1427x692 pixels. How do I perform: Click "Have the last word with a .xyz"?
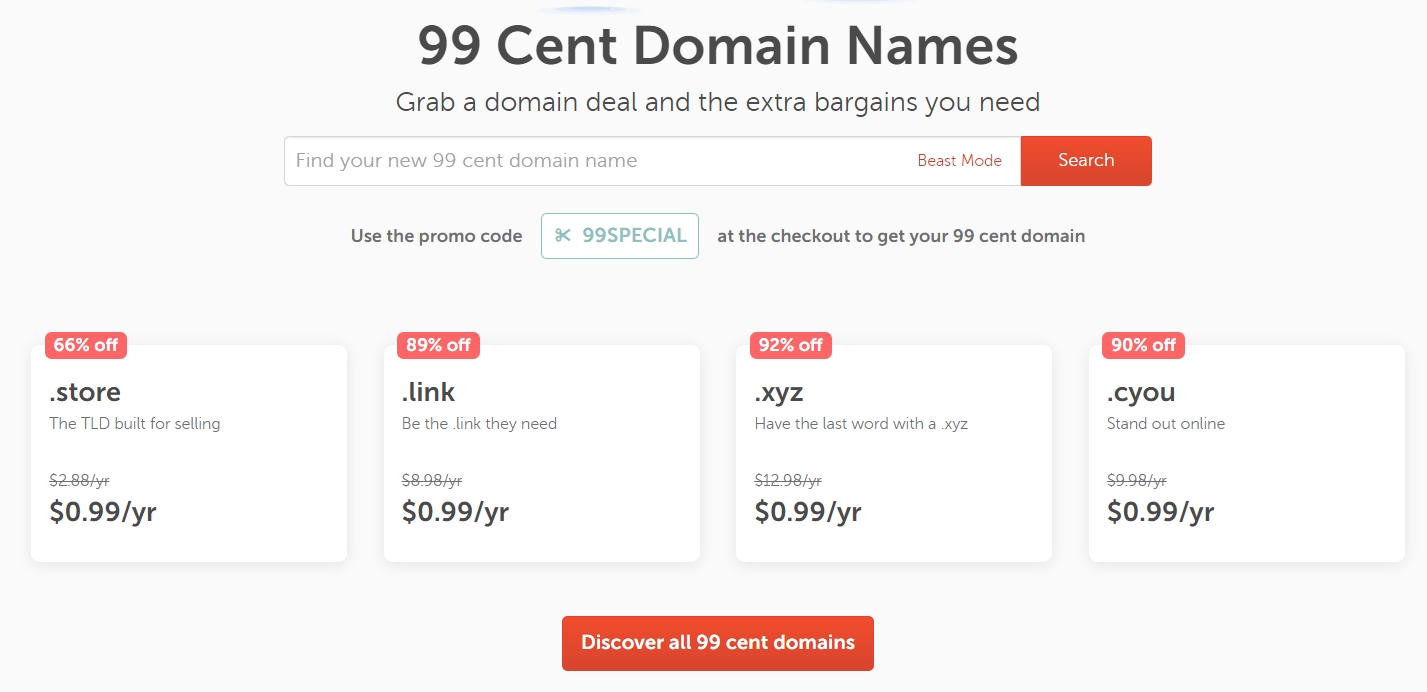coord(861,423)
